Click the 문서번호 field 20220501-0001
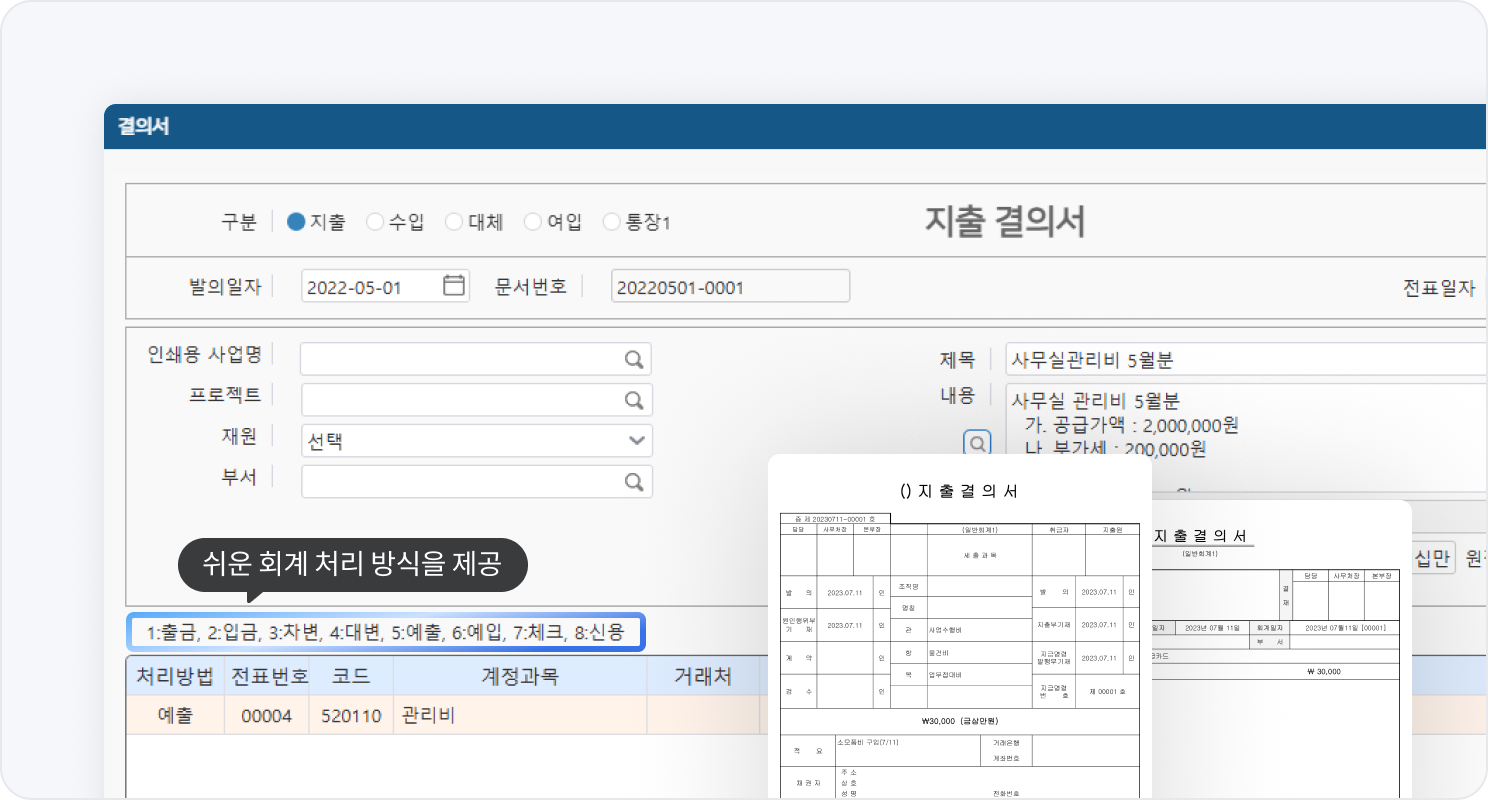Screen dimensions: 1488x800 pos(730,286)
